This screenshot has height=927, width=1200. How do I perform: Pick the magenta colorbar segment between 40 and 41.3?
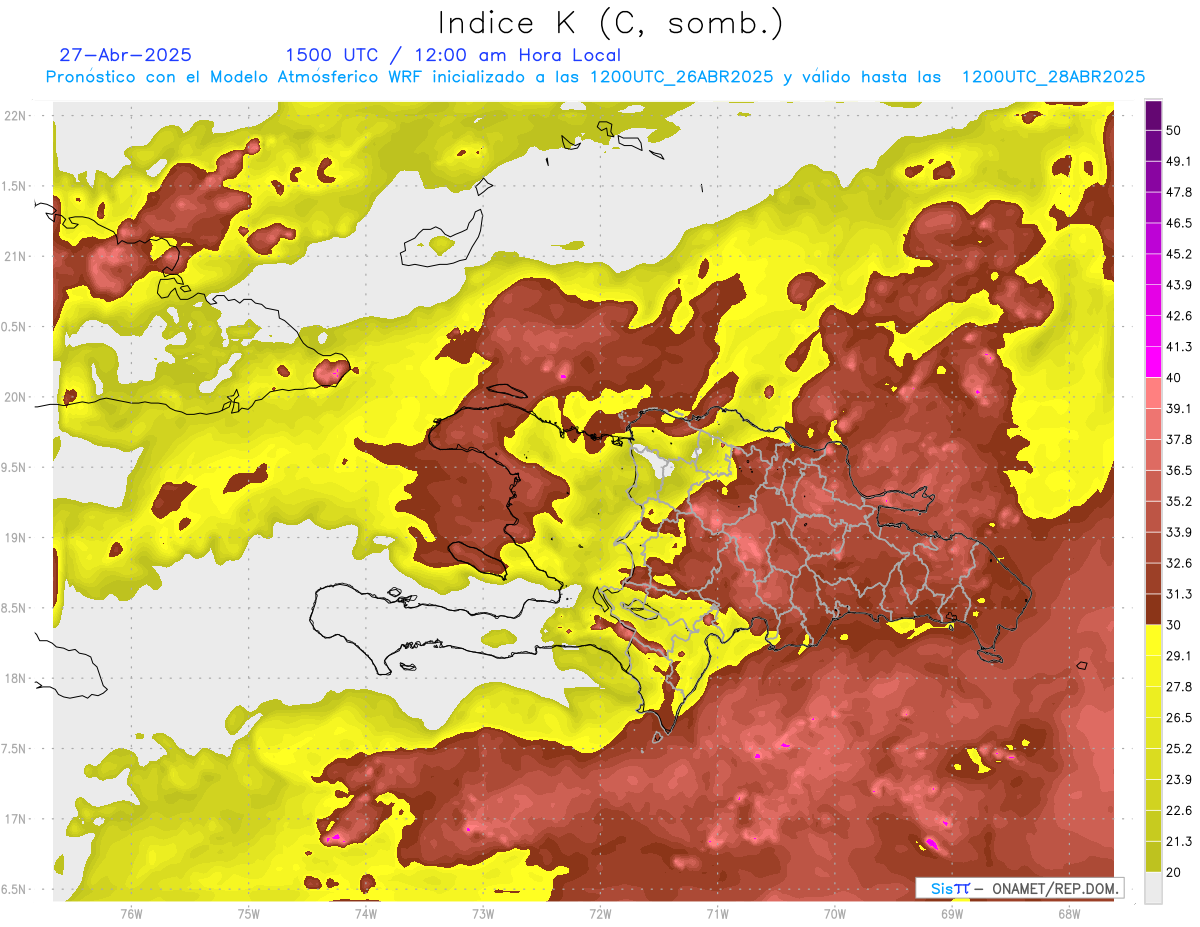click(1153, 362)
